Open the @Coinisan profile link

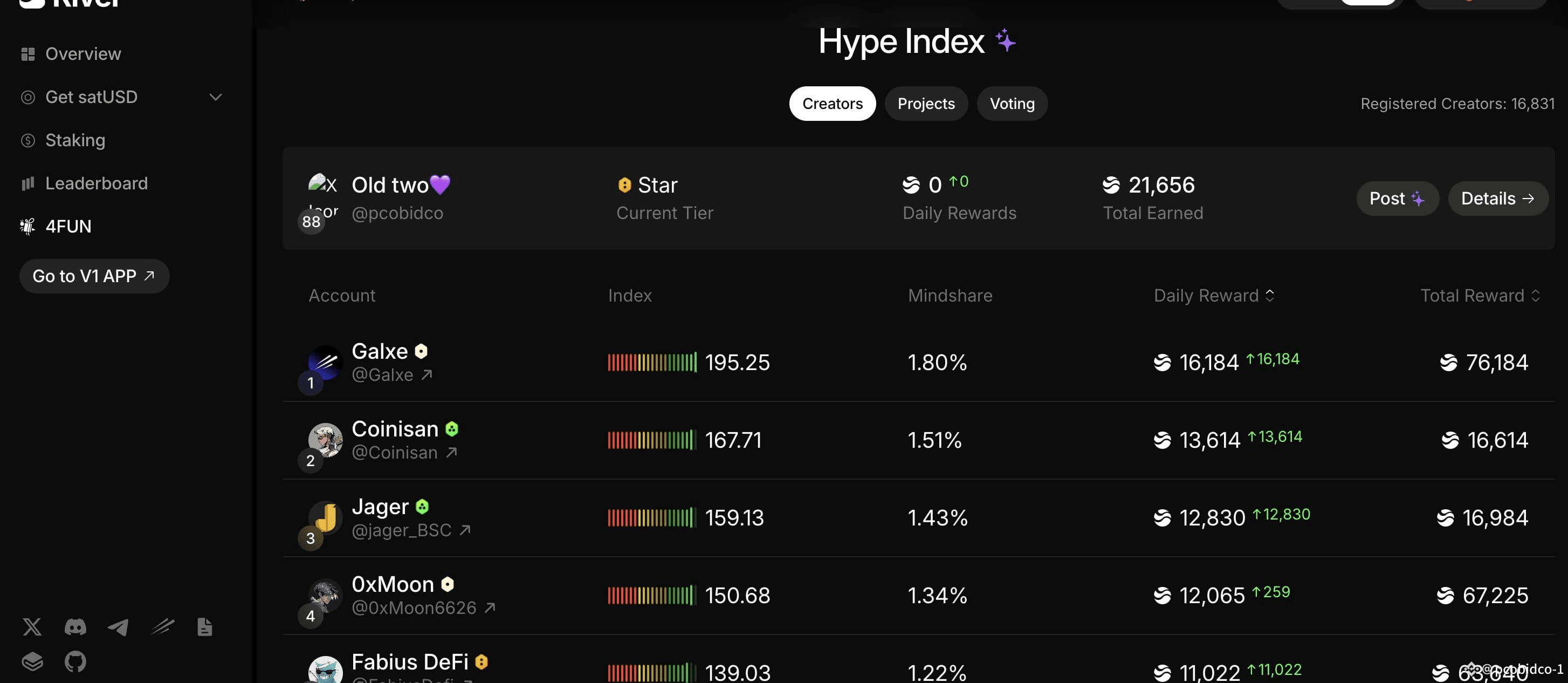point(404,453)
